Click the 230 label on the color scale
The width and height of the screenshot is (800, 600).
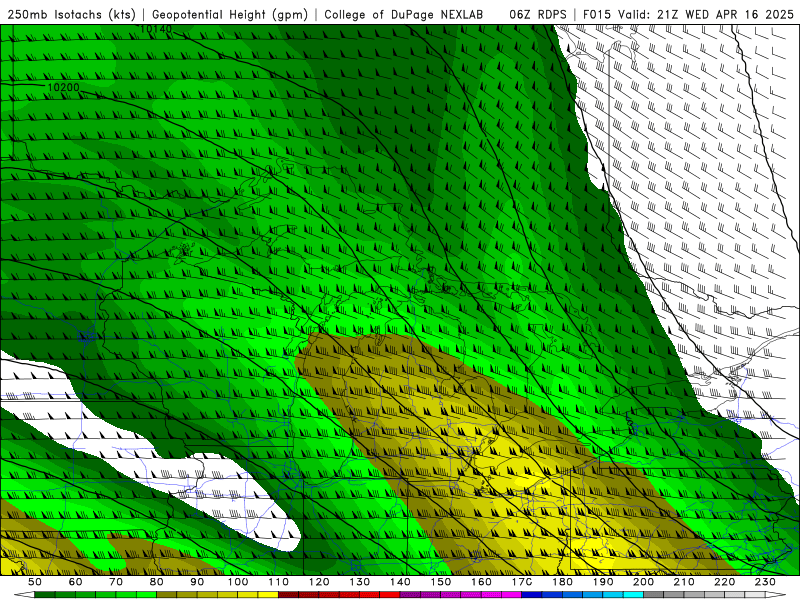point(765,582)
